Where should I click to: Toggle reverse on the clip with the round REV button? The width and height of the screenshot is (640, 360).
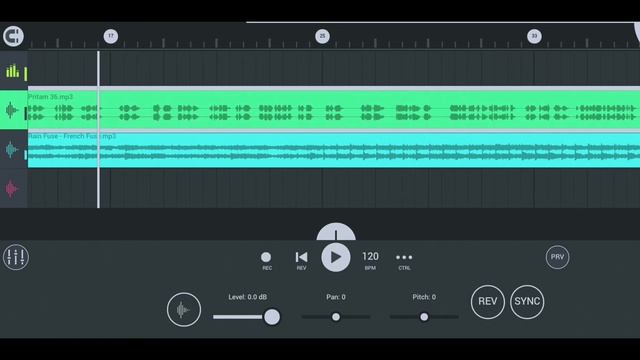487,302
